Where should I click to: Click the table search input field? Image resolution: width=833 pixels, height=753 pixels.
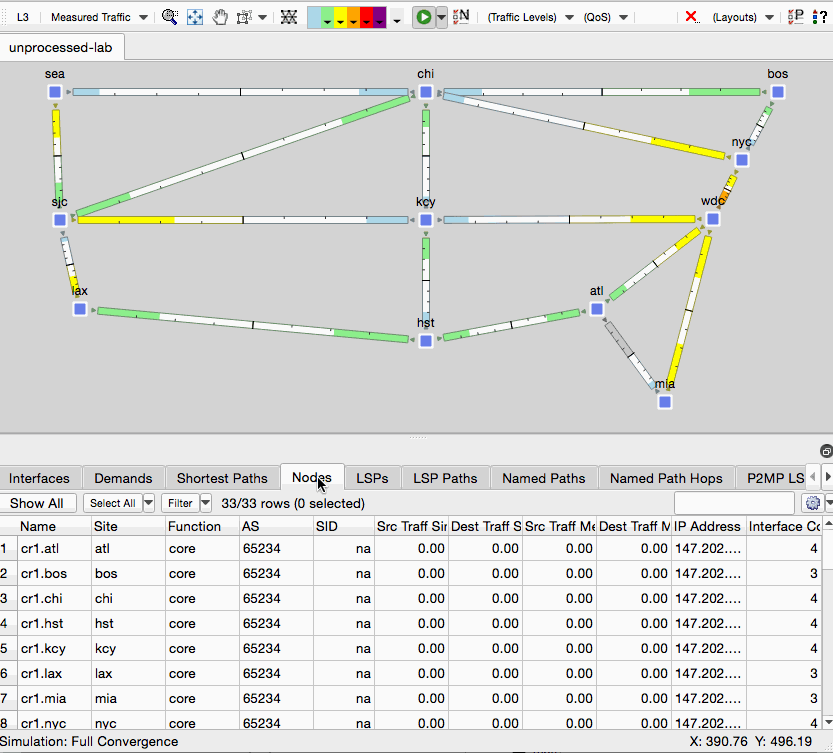[x=734, y=503]
